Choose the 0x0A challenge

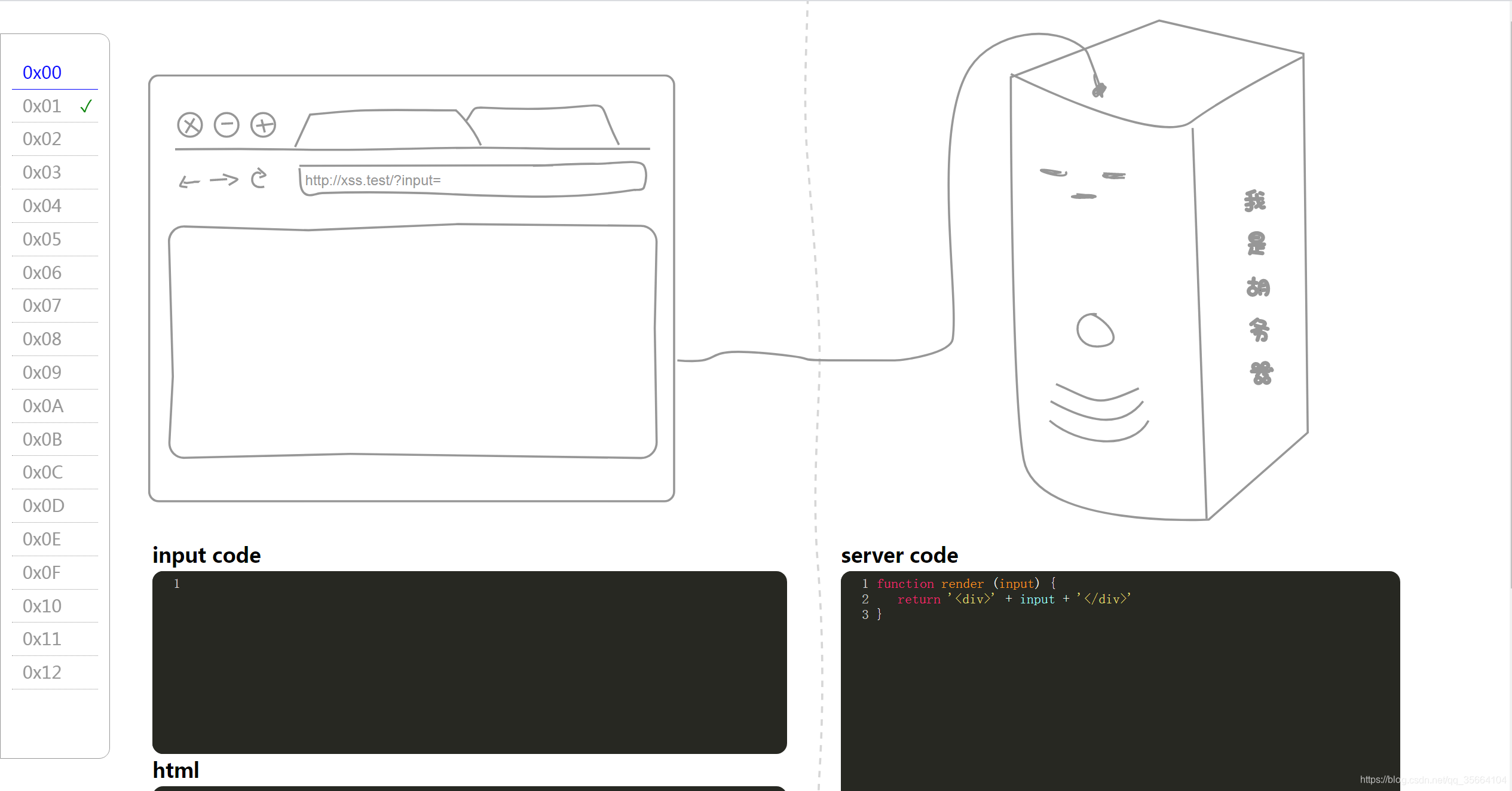42,406
